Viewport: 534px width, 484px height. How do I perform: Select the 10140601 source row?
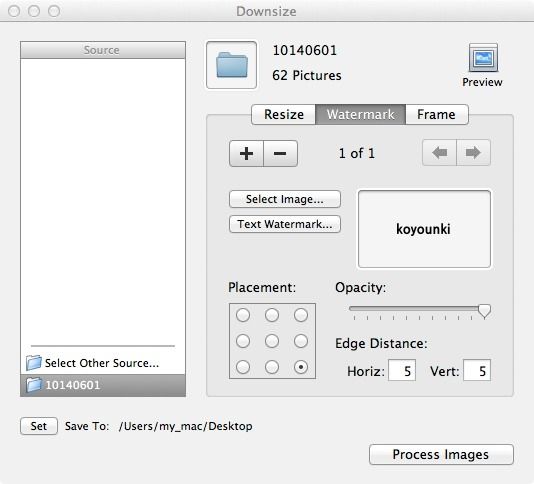103,385
